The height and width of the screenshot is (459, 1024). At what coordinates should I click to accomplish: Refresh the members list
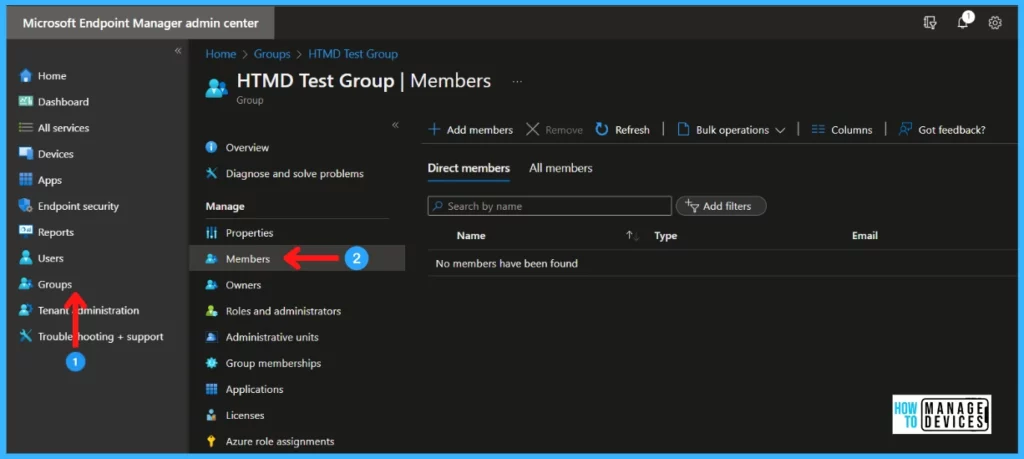coord(622,130)
